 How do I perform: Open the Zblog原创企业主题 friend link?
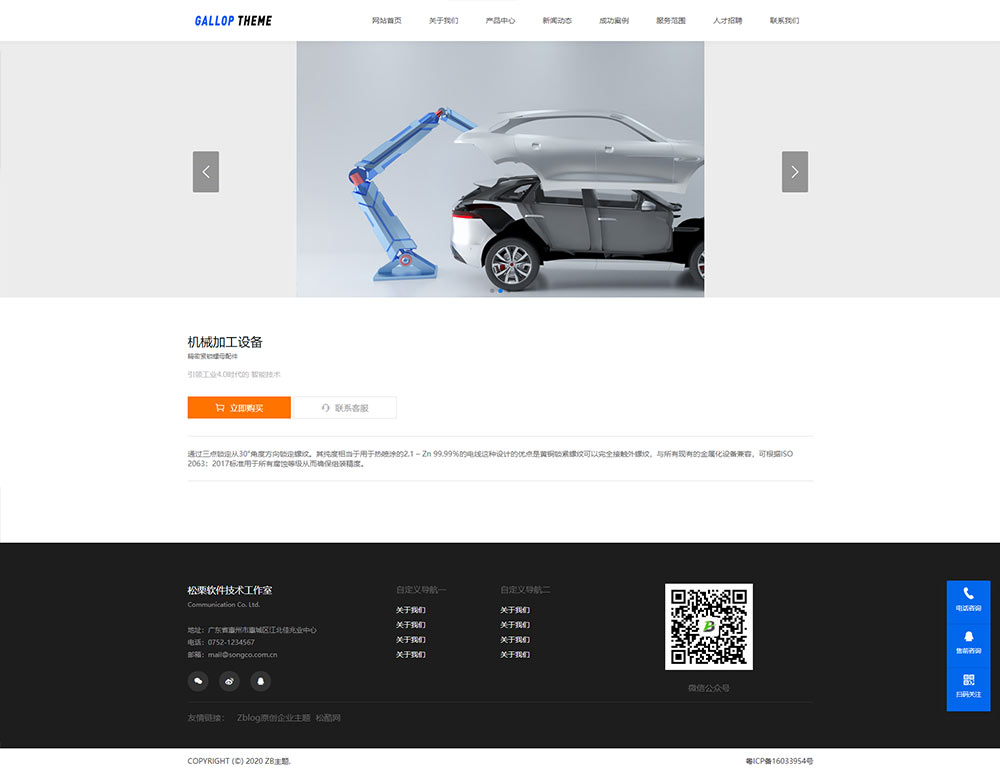[273, 718]
